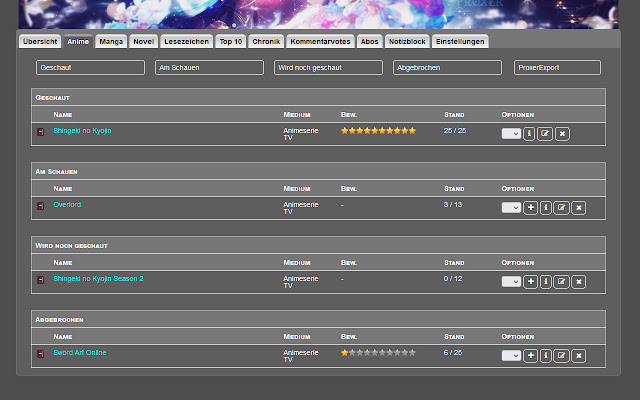This screenshot has height=400, width=640.
Task: Open the options dropdown for Sword Art Online
Action: point(511,355)
